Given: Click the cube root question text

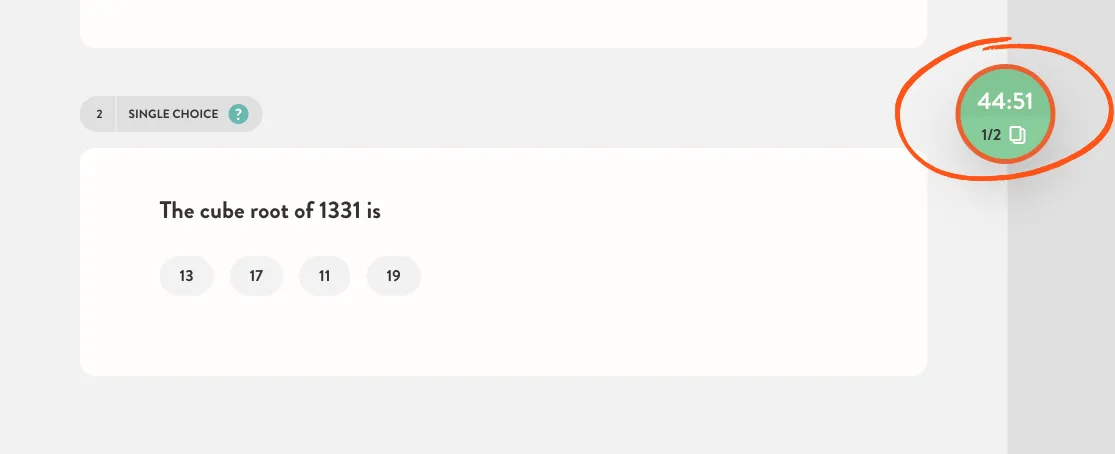Looking at the screenshot, I should (270, 211).
